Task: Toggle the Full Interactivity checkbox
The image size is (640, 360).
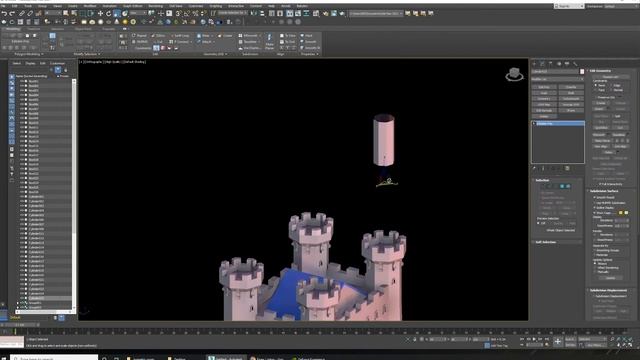Action: [600, 184]
